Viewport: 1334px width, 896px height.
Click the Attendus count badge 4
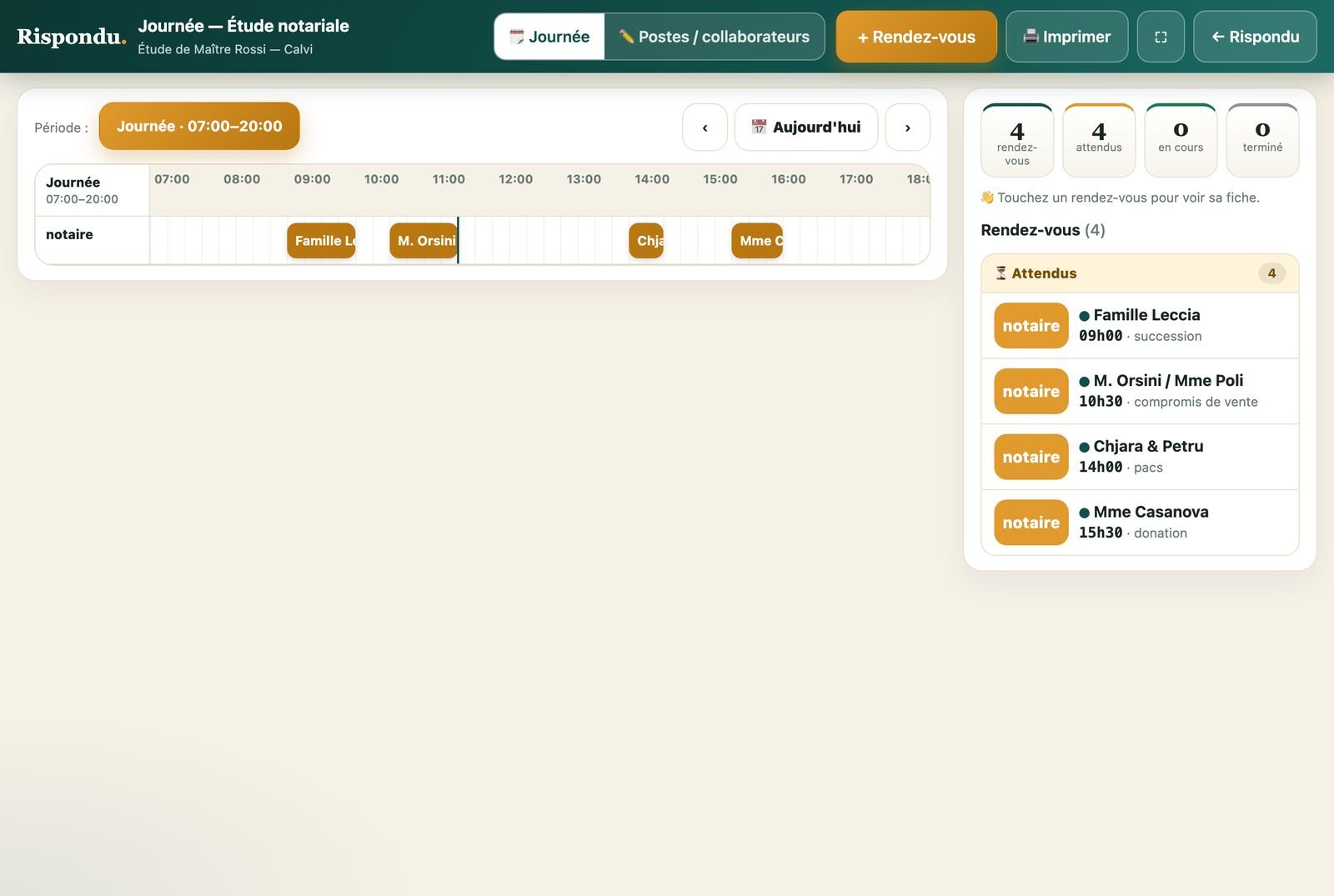(1271, 273)
